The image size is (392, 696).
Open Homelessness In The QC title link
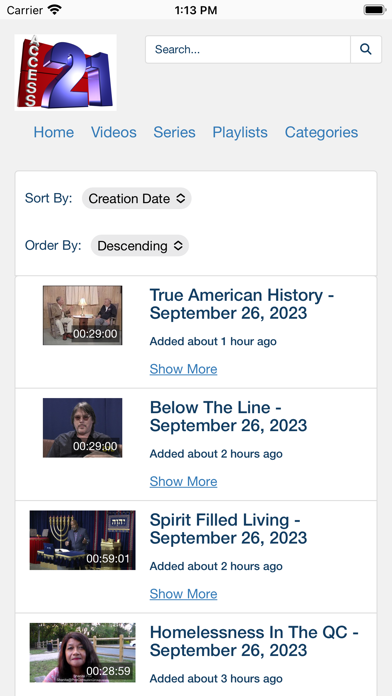[x=254, y=641]
